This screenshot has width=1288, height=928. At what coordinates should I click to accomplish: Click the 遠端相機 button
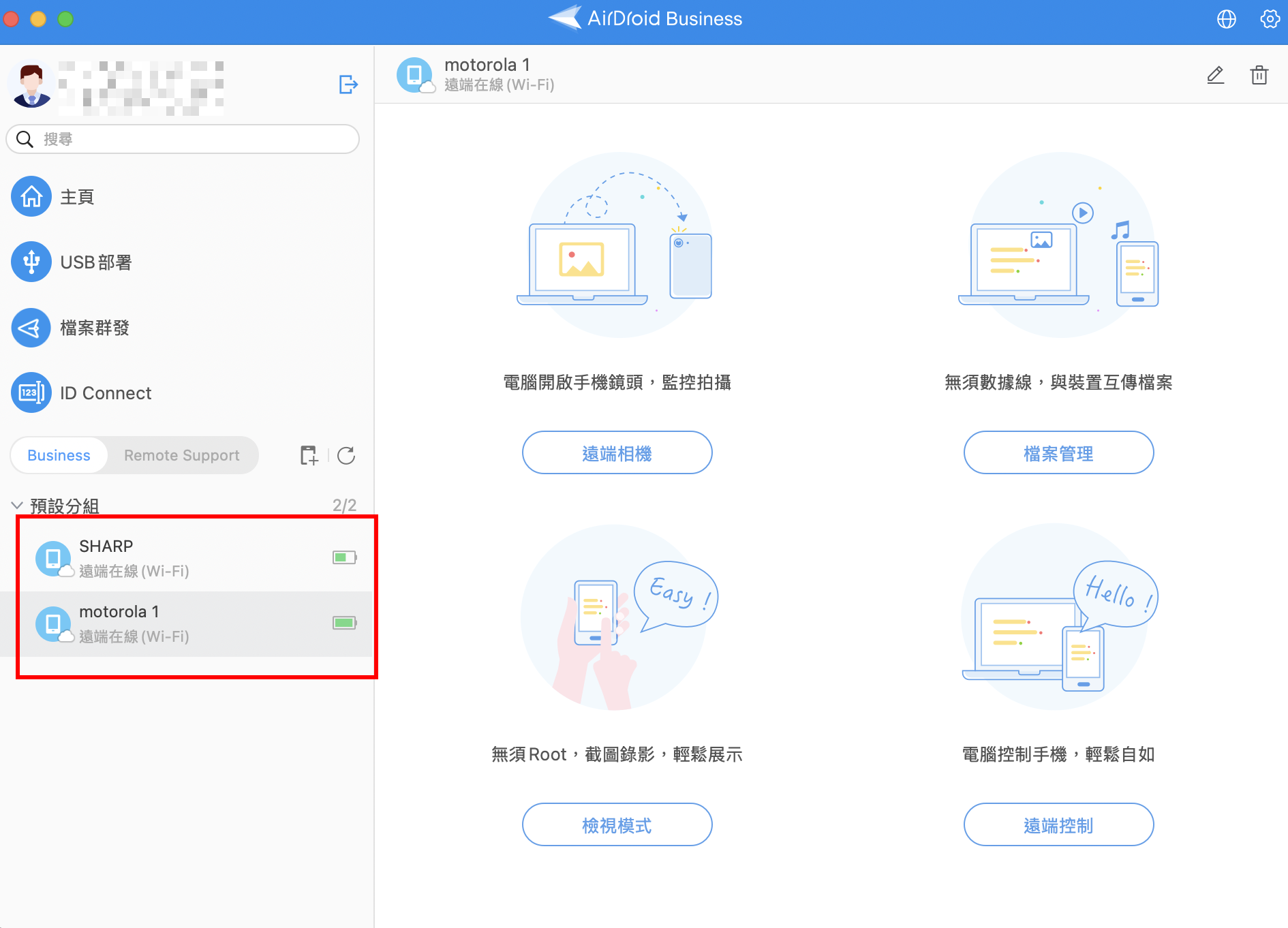click(x=617, y=452)
